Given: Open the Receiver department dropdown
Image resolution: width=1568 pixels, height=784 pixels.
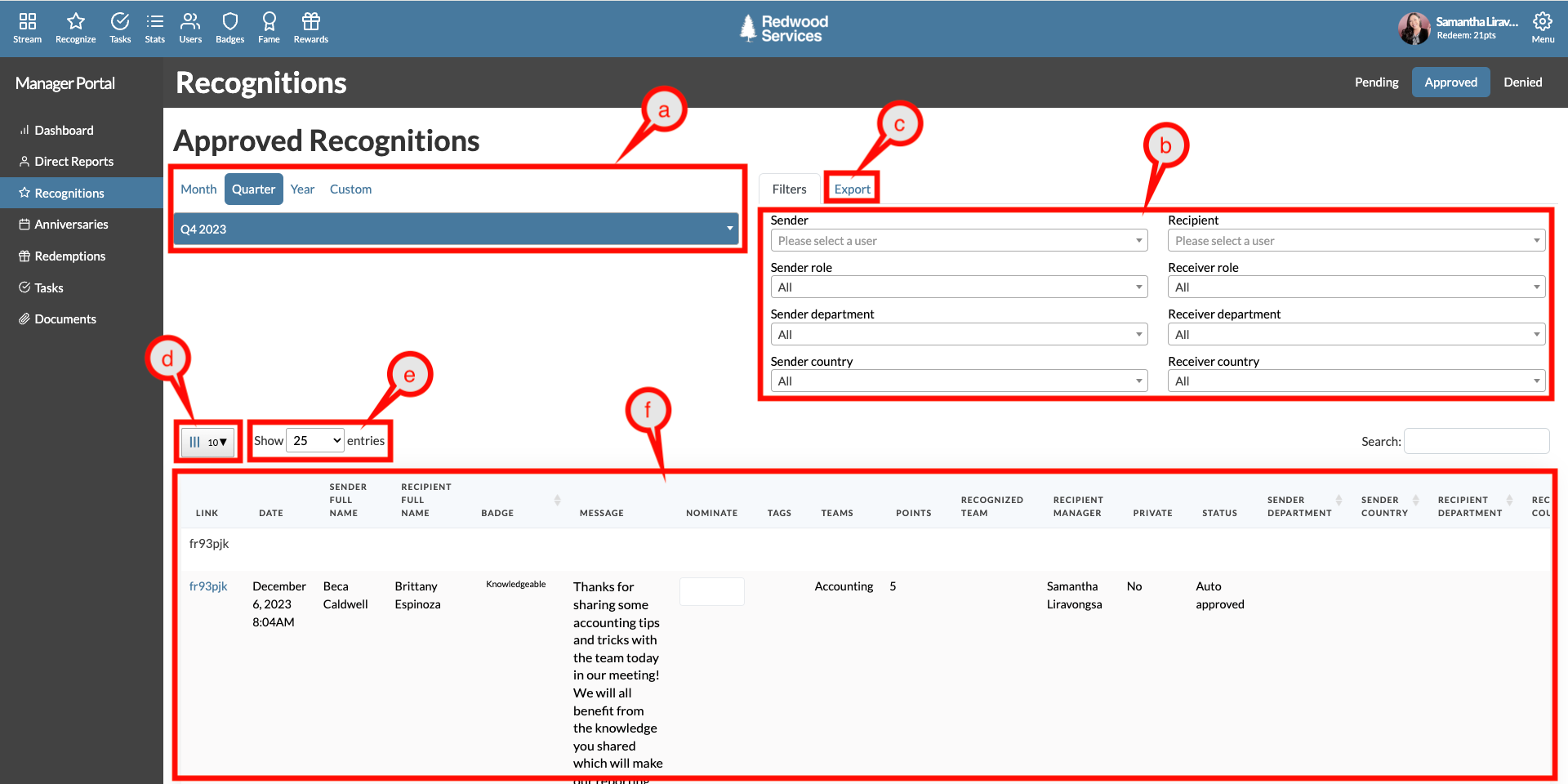Looking at the screenshot, I should tap(1356, 334).
